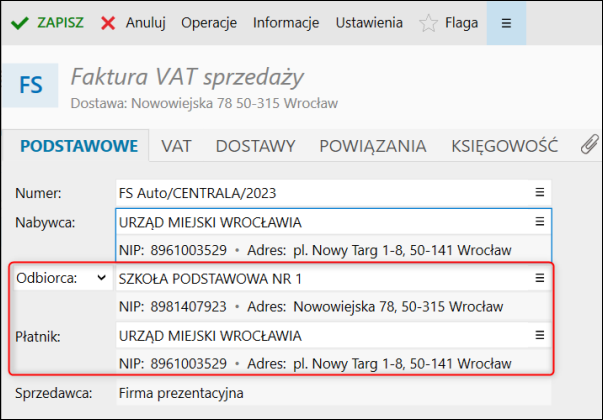
Task: Open the Odbiorca field list icon
Action: [540, 278]
